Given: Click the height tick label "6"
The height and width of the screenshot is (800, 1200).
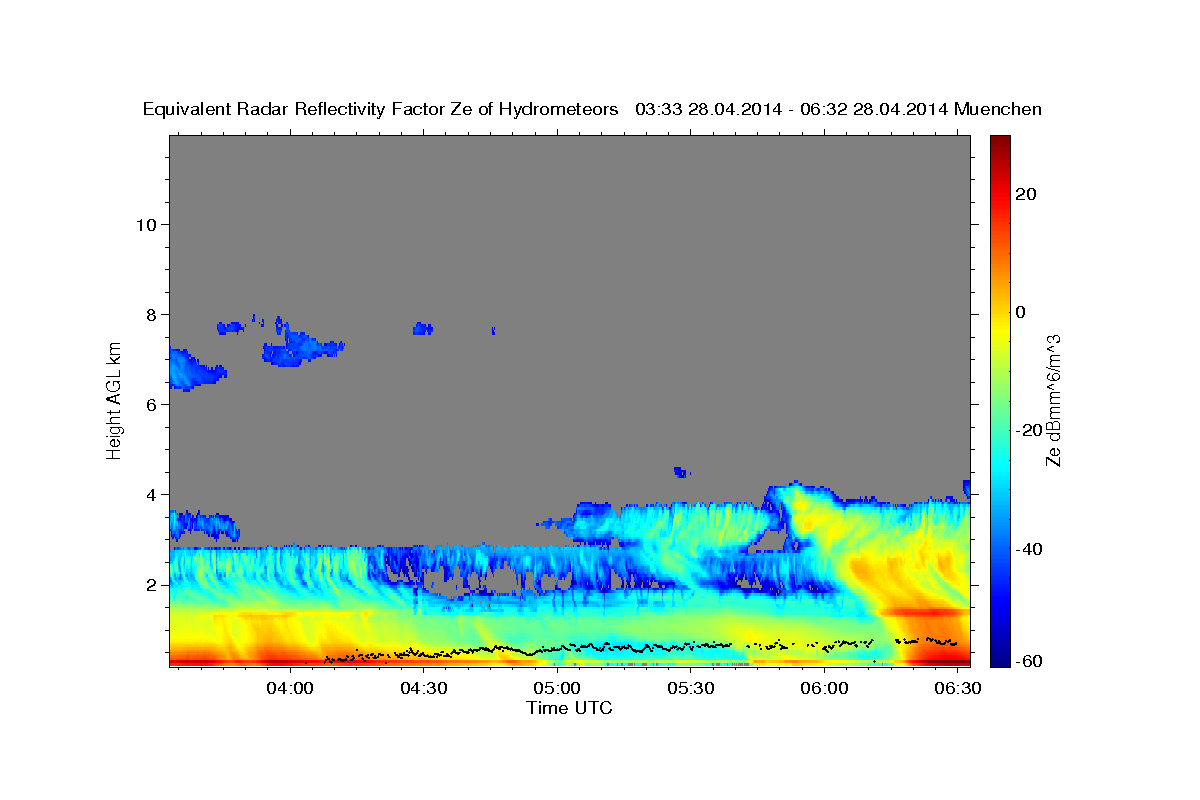Looking at the screenshot, I should pyautogui.click(x=152, y=404).
